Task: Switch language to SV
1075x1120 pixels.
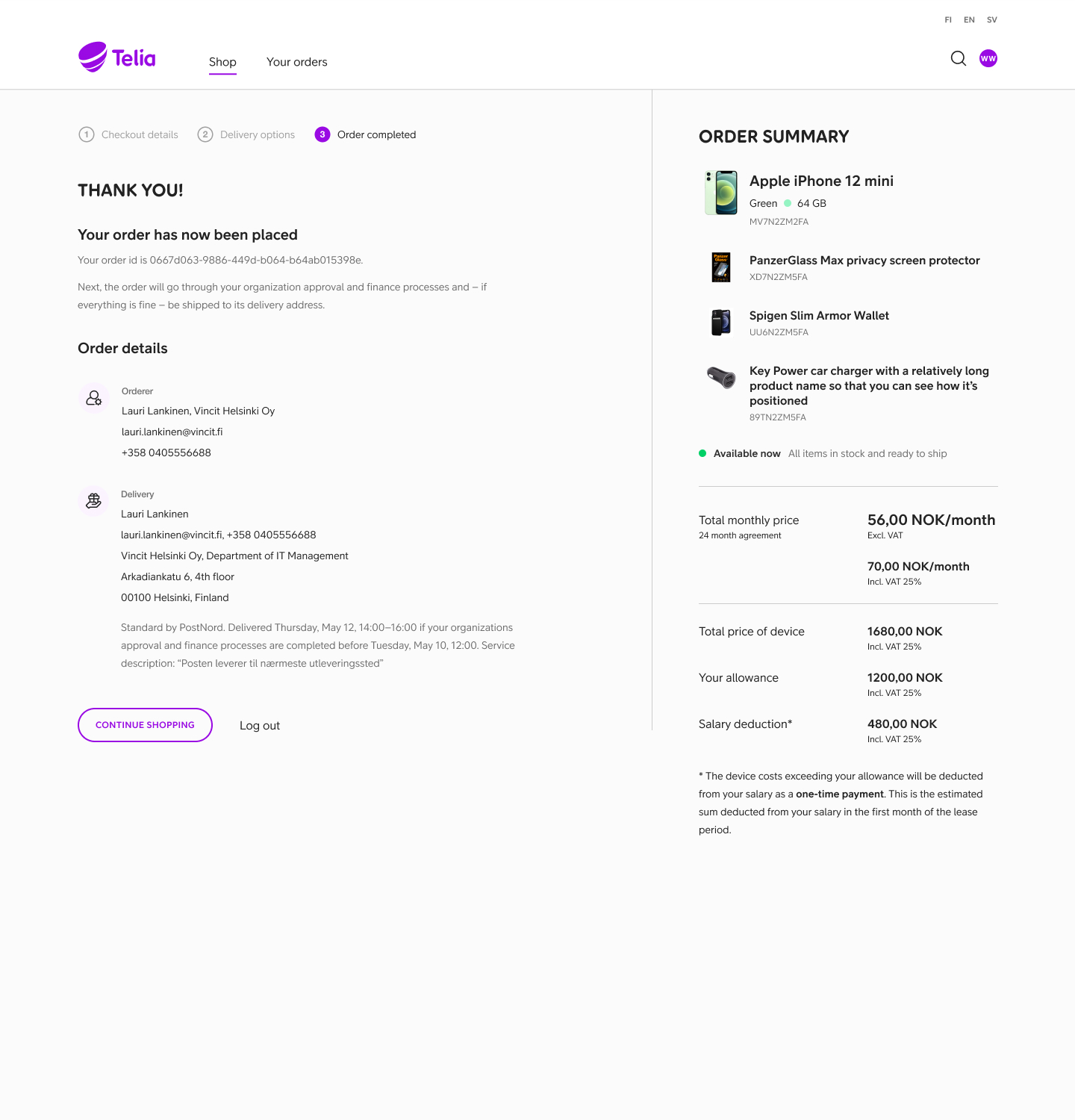Action: pyautogui.click(x=992, y=20)
